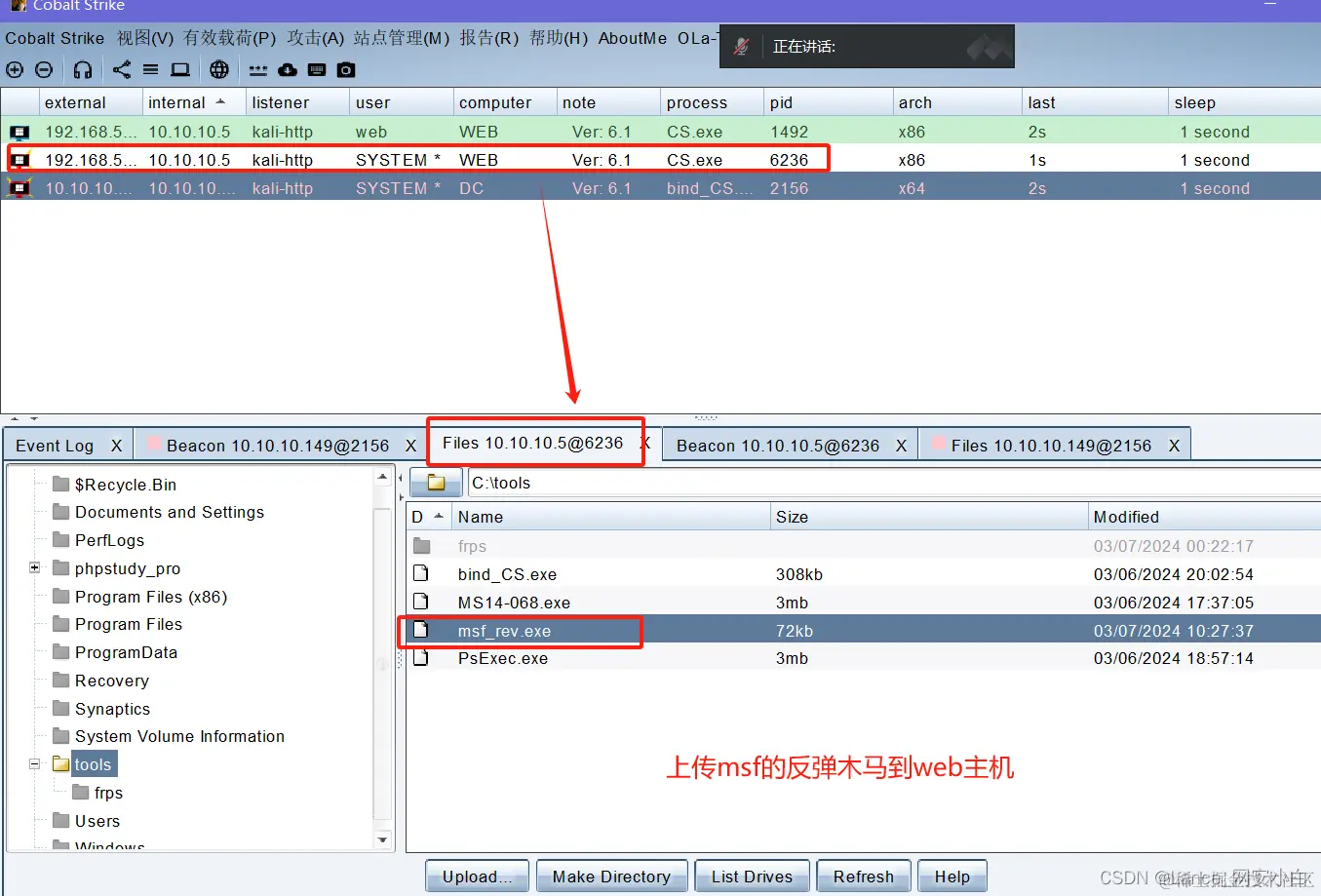Open the 攻击(A) menu
This screenshot has height=896, width=1321.
pyautogui.click(x=316, y=38)
